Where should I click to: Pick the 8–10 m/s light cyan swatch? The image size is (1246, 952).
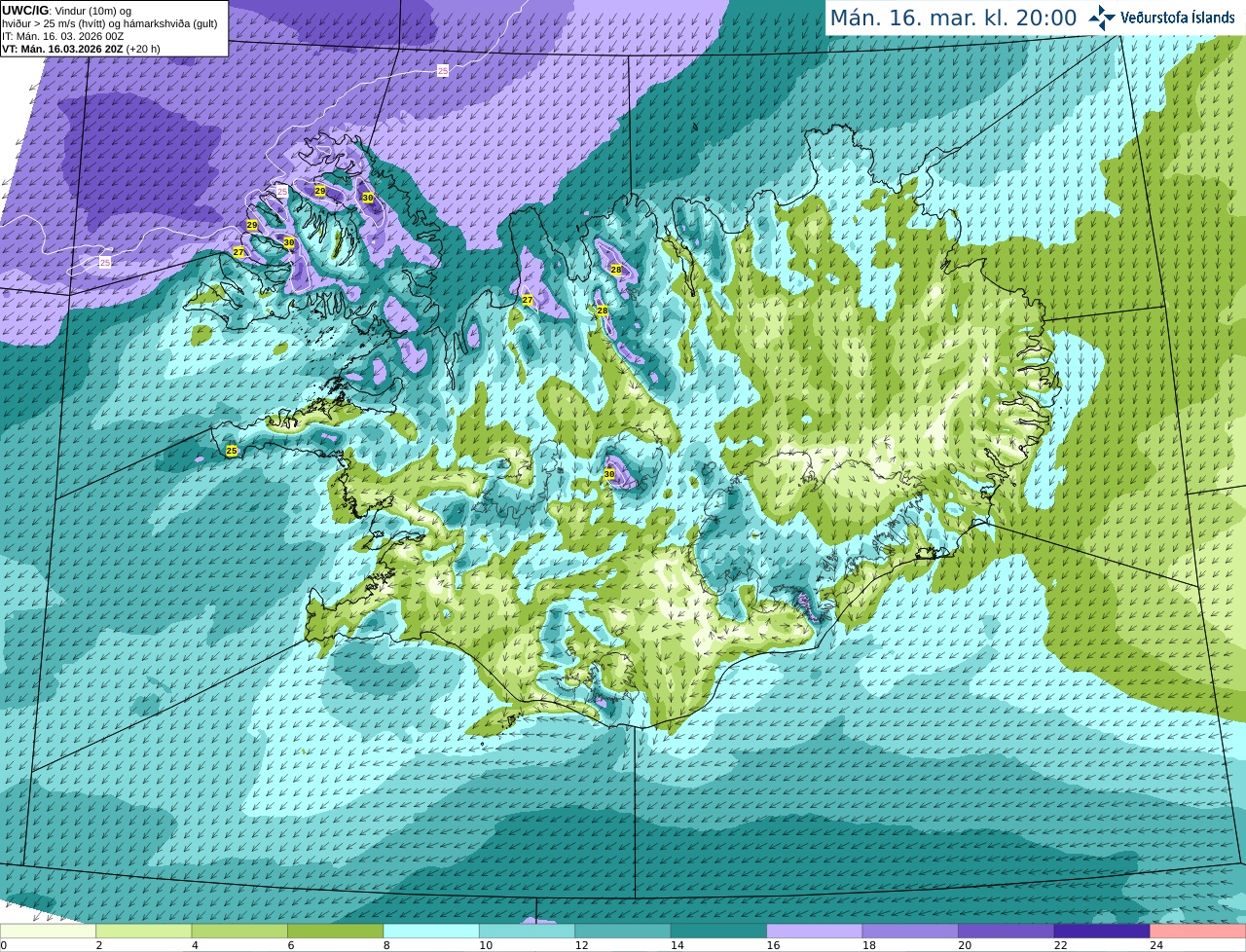tap(431, 931)
